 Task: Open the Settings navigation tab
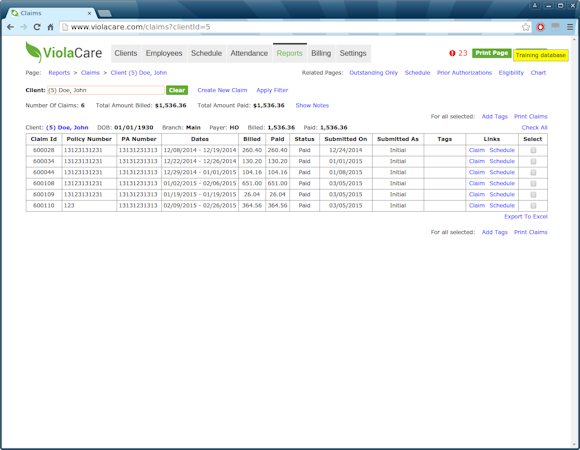[353, 53]
